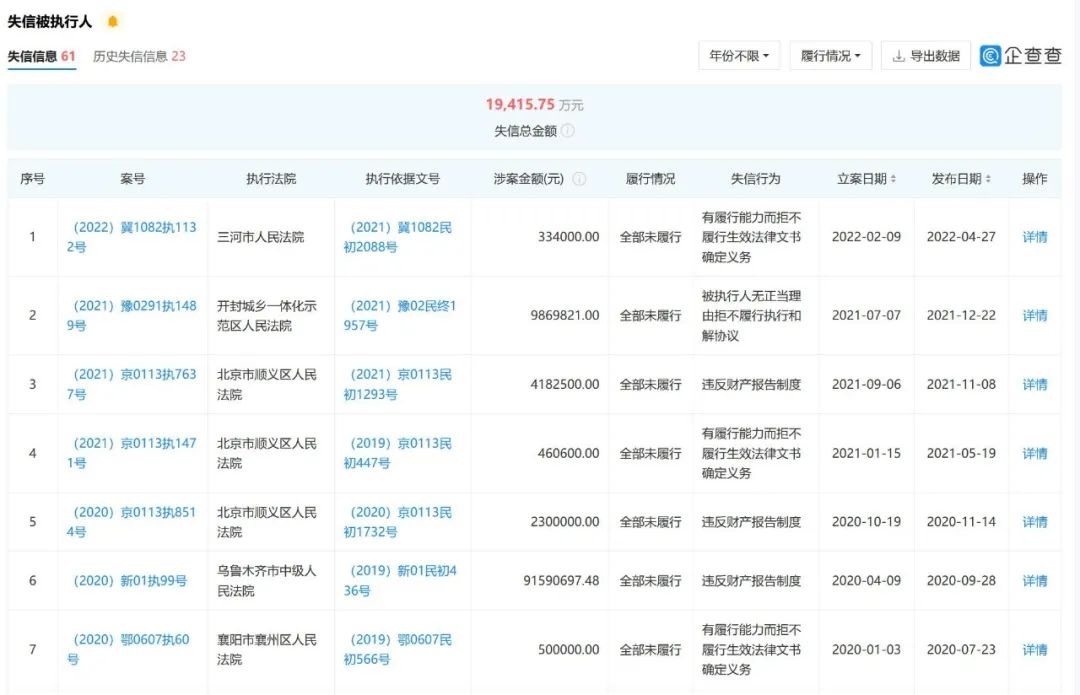Click the 三河市人民法院 cell

[260, 237]
